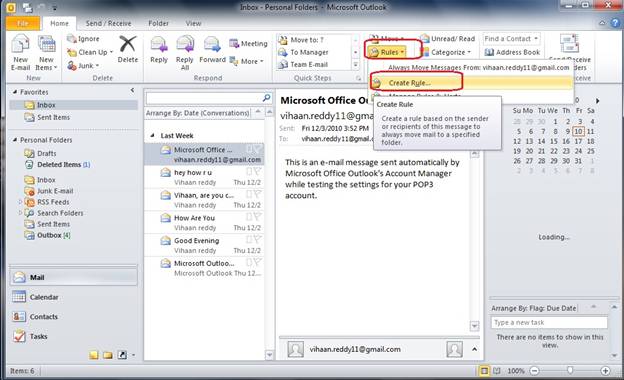The image size is (624, 380).
Task: Switch to the View tab
Action: click(x=193, y=23)
